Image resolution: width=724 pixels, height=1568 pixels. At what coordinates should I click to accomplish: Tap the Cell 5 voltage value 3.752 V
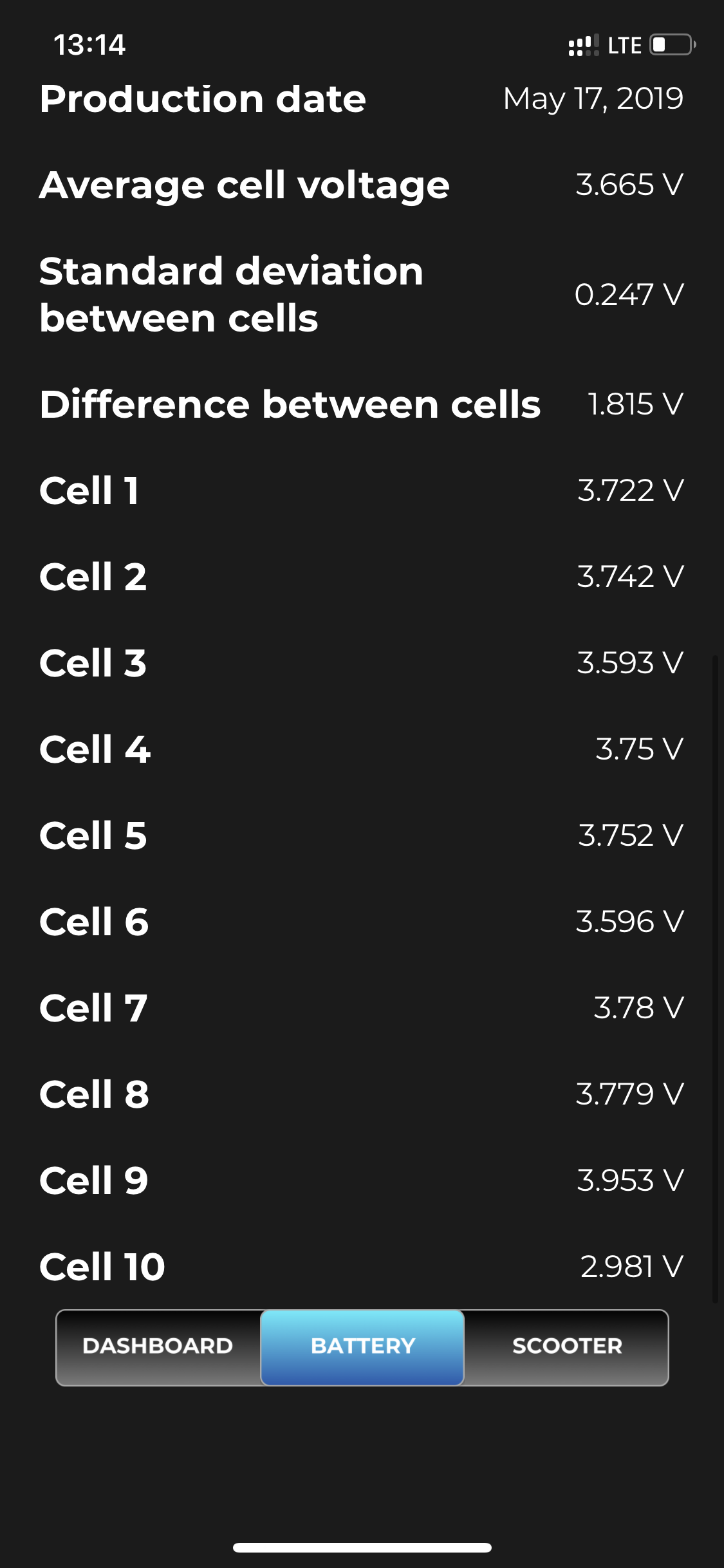tap(630, 835)
